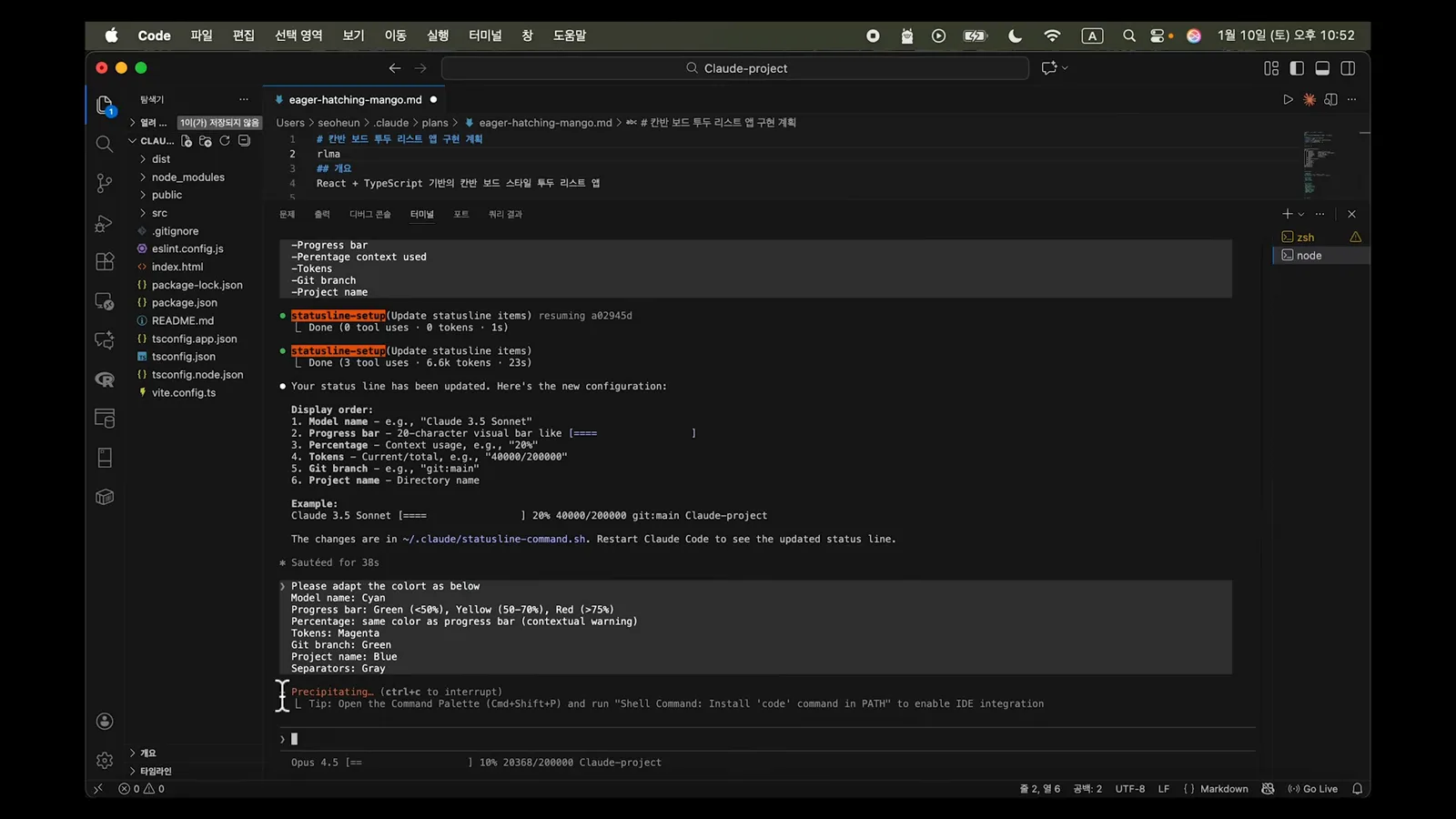This screenshot has width=1456, height=819.
Task: Expand the node_modules folder
Action: click(187, 177)
